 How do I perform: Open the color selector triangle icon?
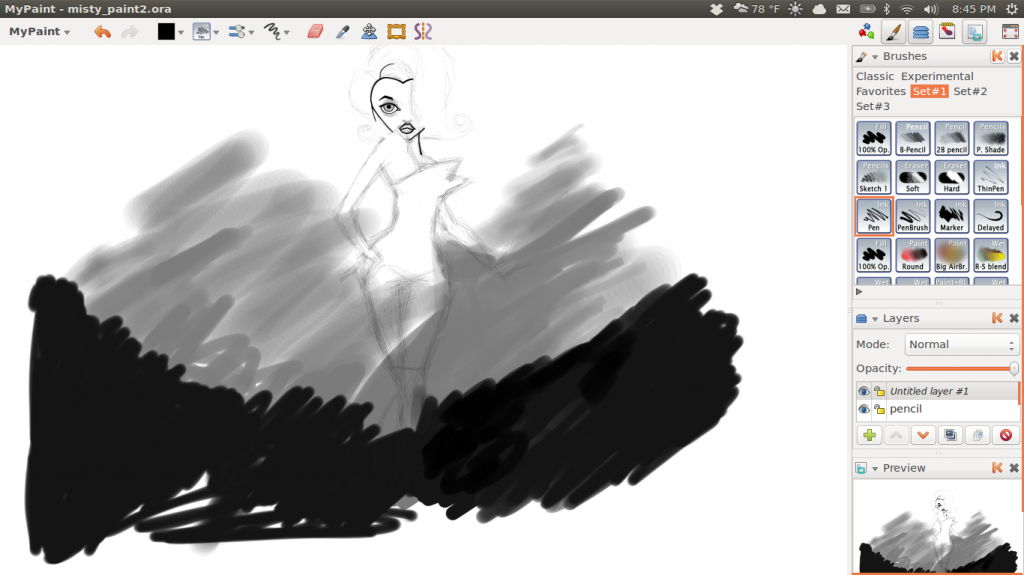867,31
